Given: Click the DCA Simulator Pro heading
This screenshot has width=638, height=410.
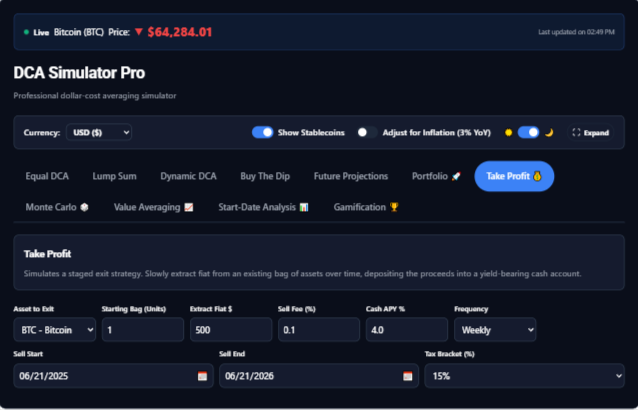Looking at the screenshot, I should (79, 73).
